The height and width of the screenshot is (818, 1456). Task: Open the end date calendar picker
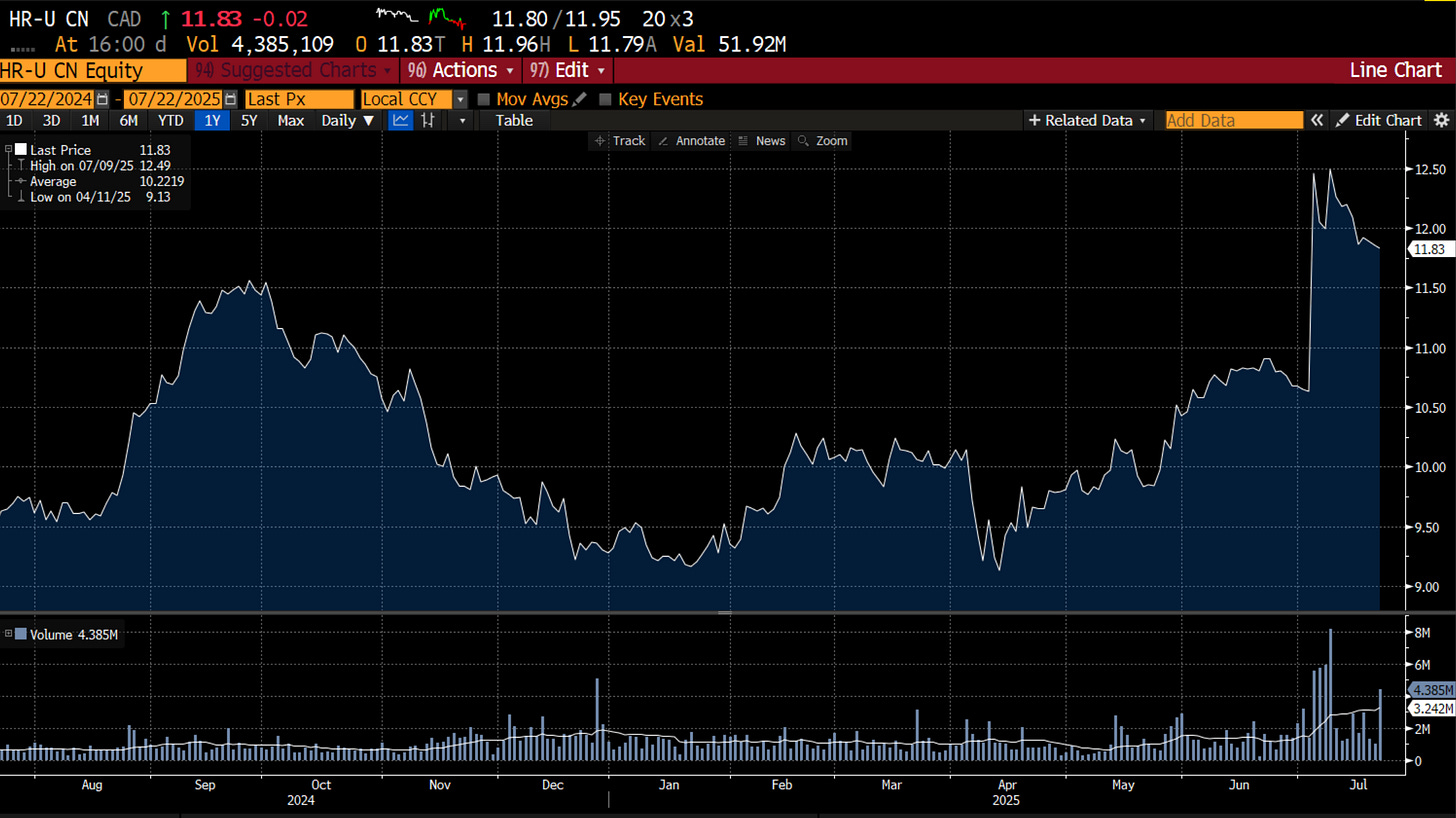(231, 99)
